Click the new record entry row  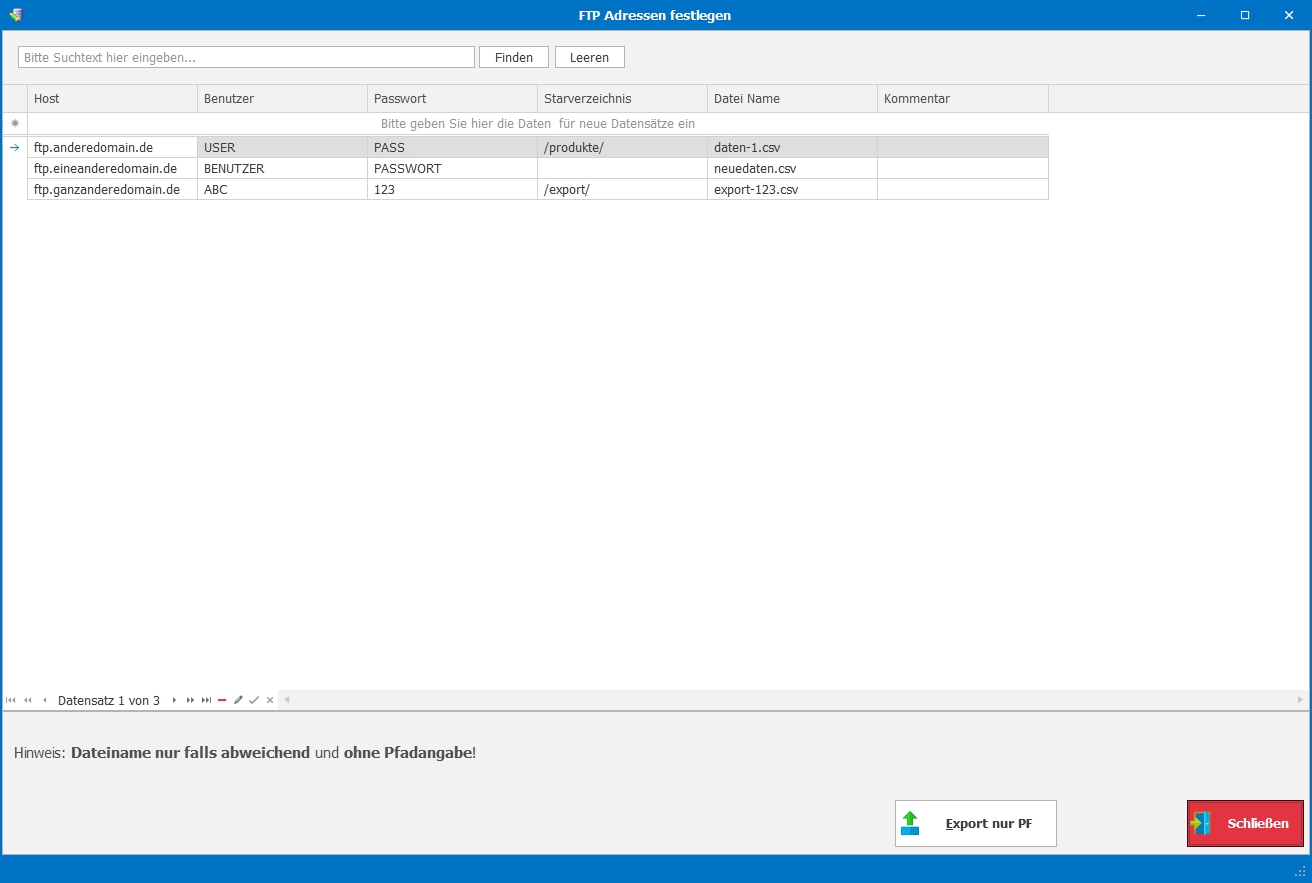(538, 124)
